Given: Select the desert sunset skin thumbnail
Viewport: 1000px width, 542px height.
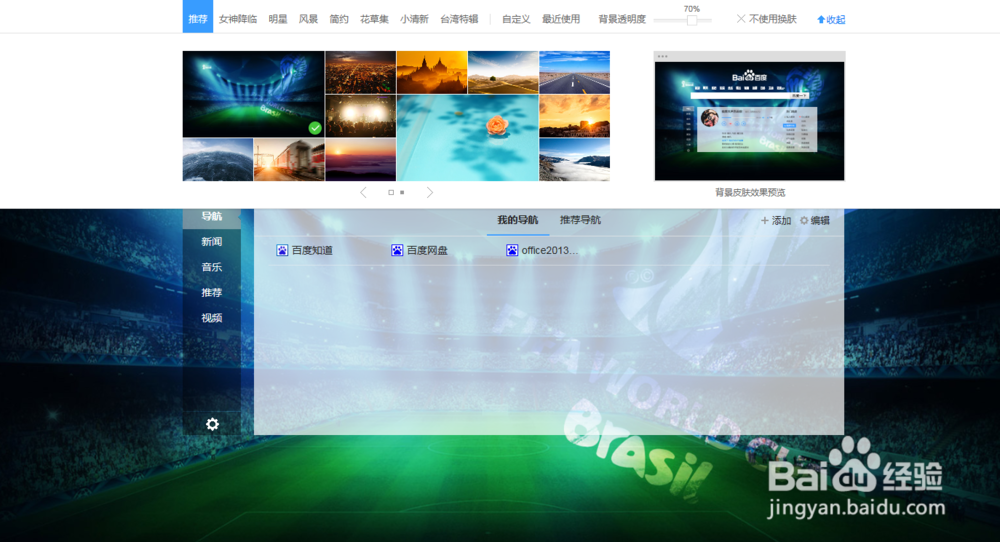Looking at the screenshot, I should pos(575,116).
